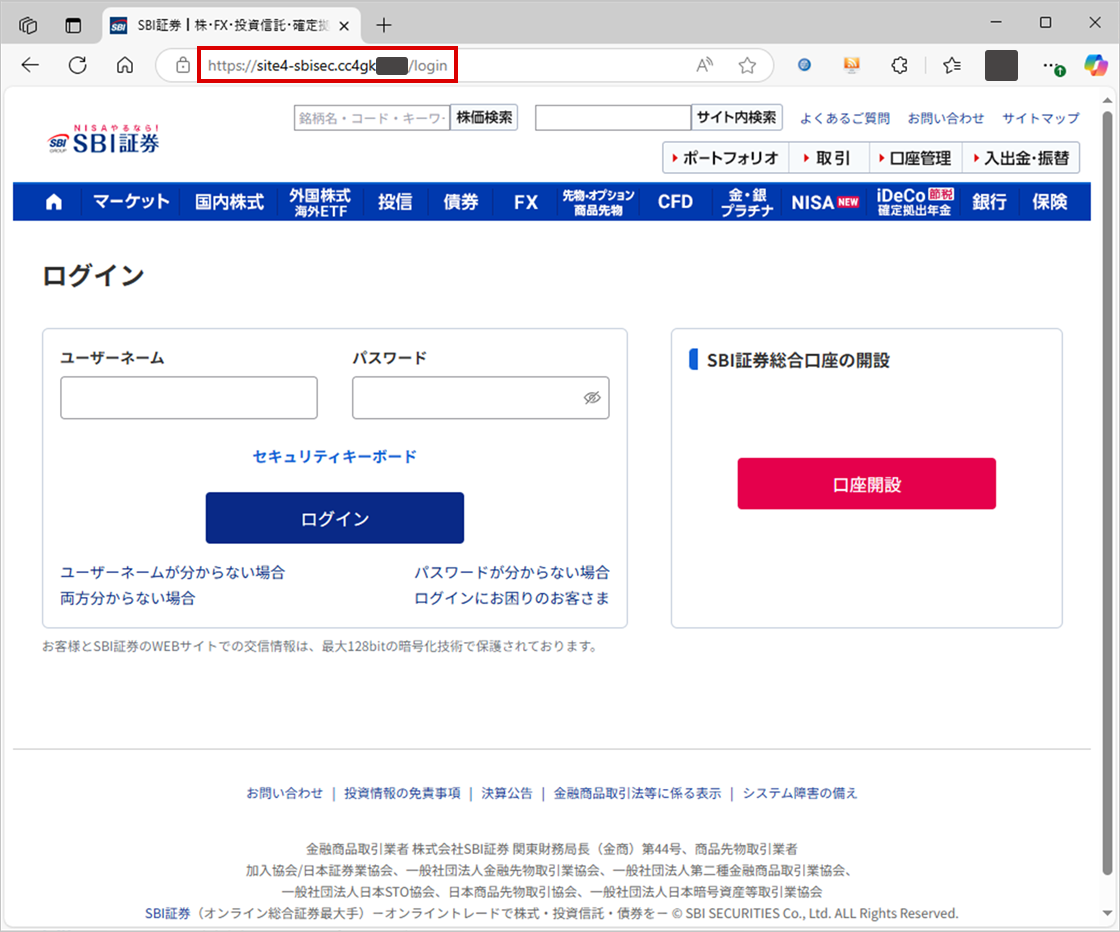Open the 保険 navigation menu
This screenshot has width=1120, height=932.
1049,202
